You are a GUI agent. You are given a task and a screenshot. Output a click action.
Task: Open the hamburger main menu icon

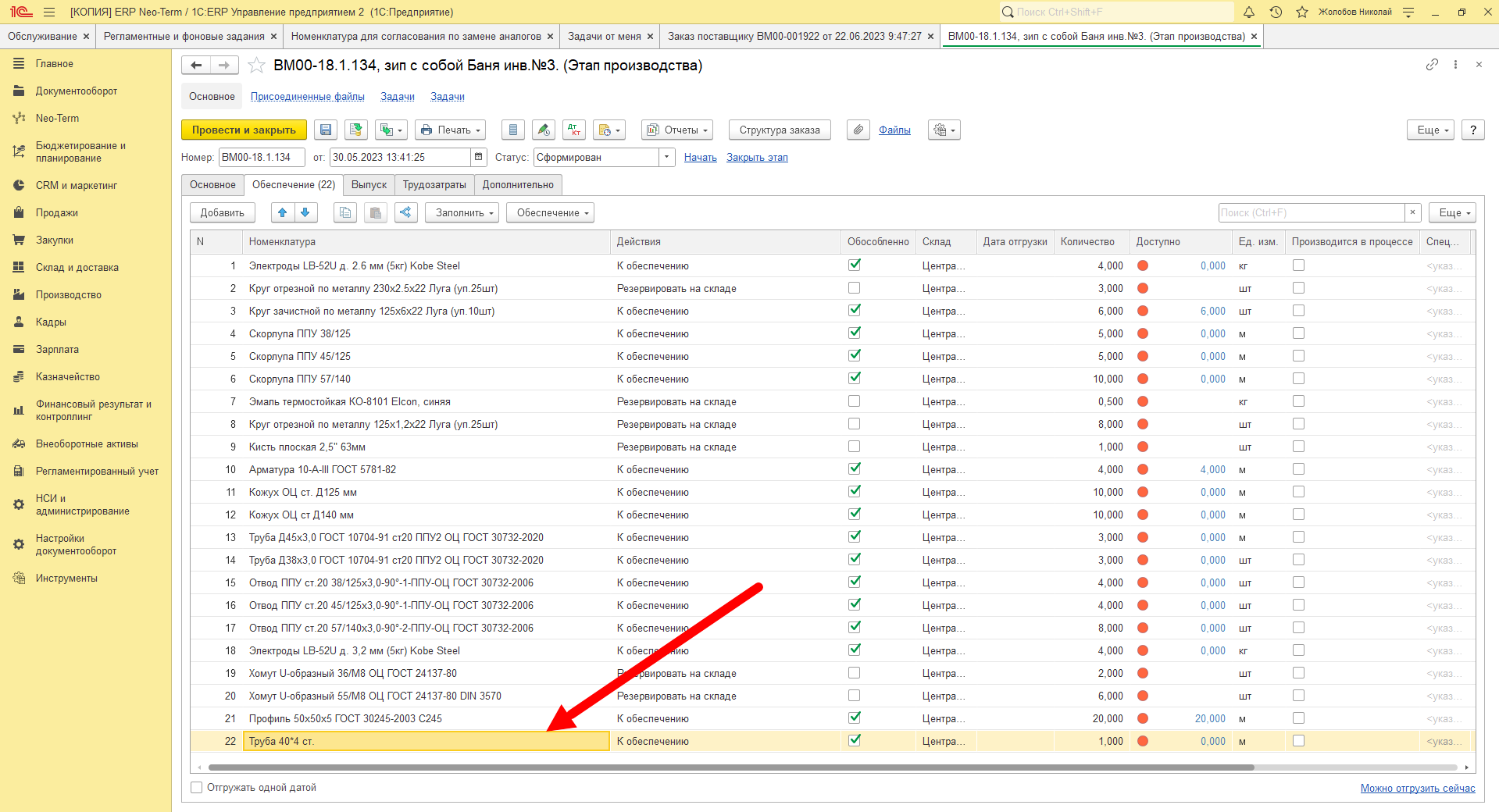tap(49, 12)
